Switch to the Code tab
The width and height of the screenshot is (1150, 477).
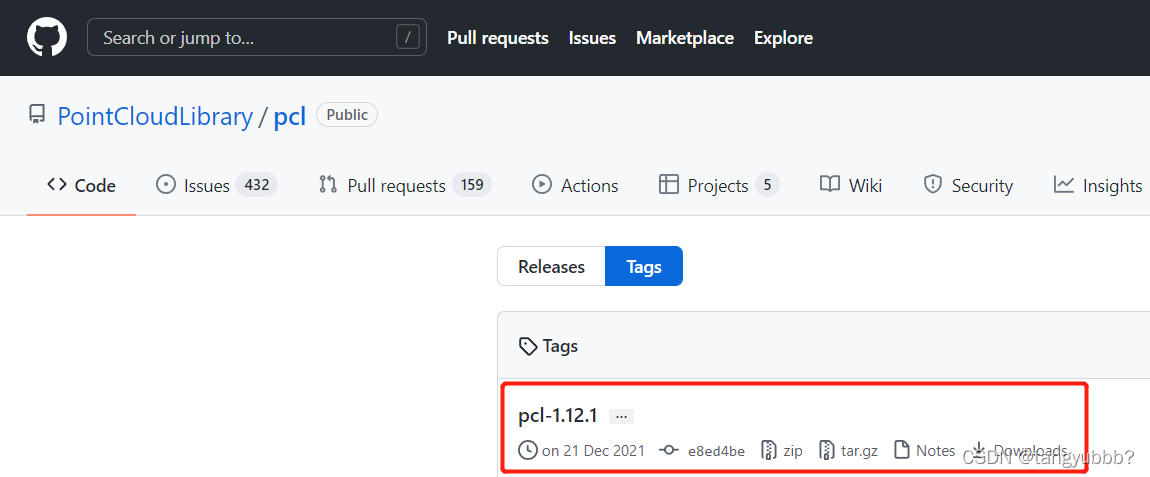[81, 186]
